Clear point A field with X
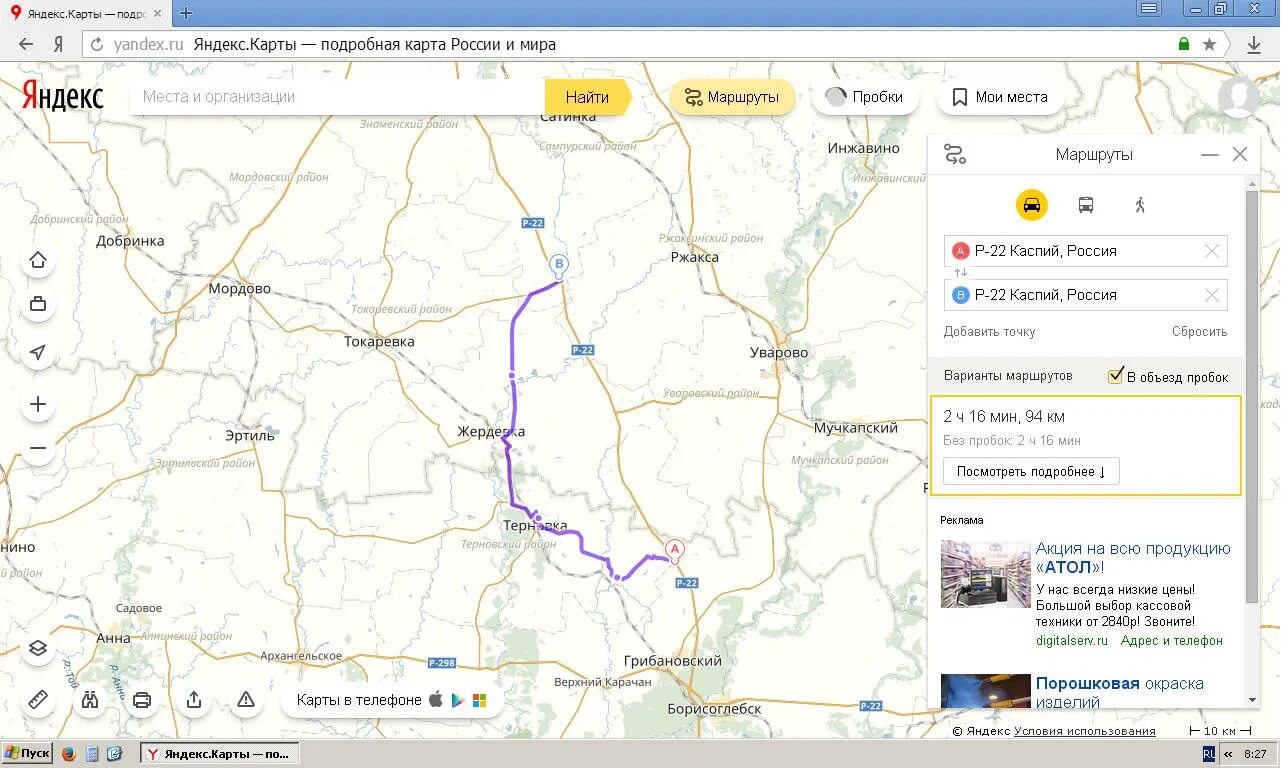The image size is (1282, 768). (x=1211, y=251)
